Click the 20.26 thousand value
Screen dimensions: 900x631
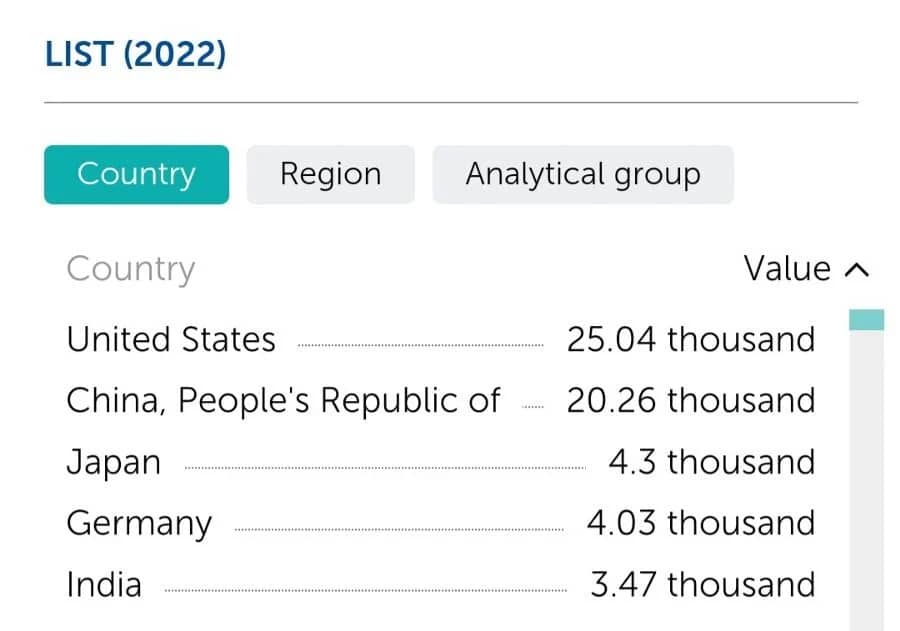pyautogui.click(x=690, y=401)
